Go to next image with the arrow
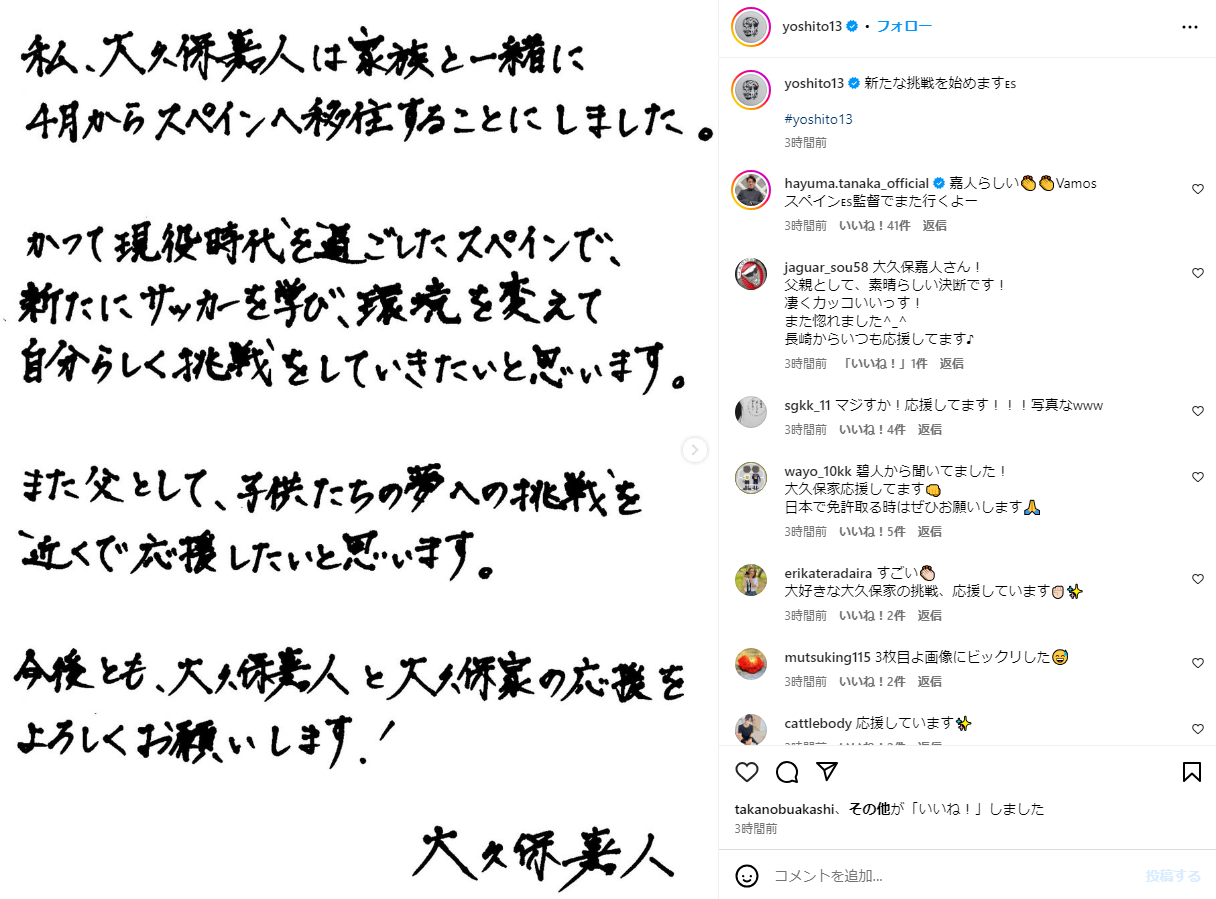Screen dimensions: 1216x899 click(695, 450)
